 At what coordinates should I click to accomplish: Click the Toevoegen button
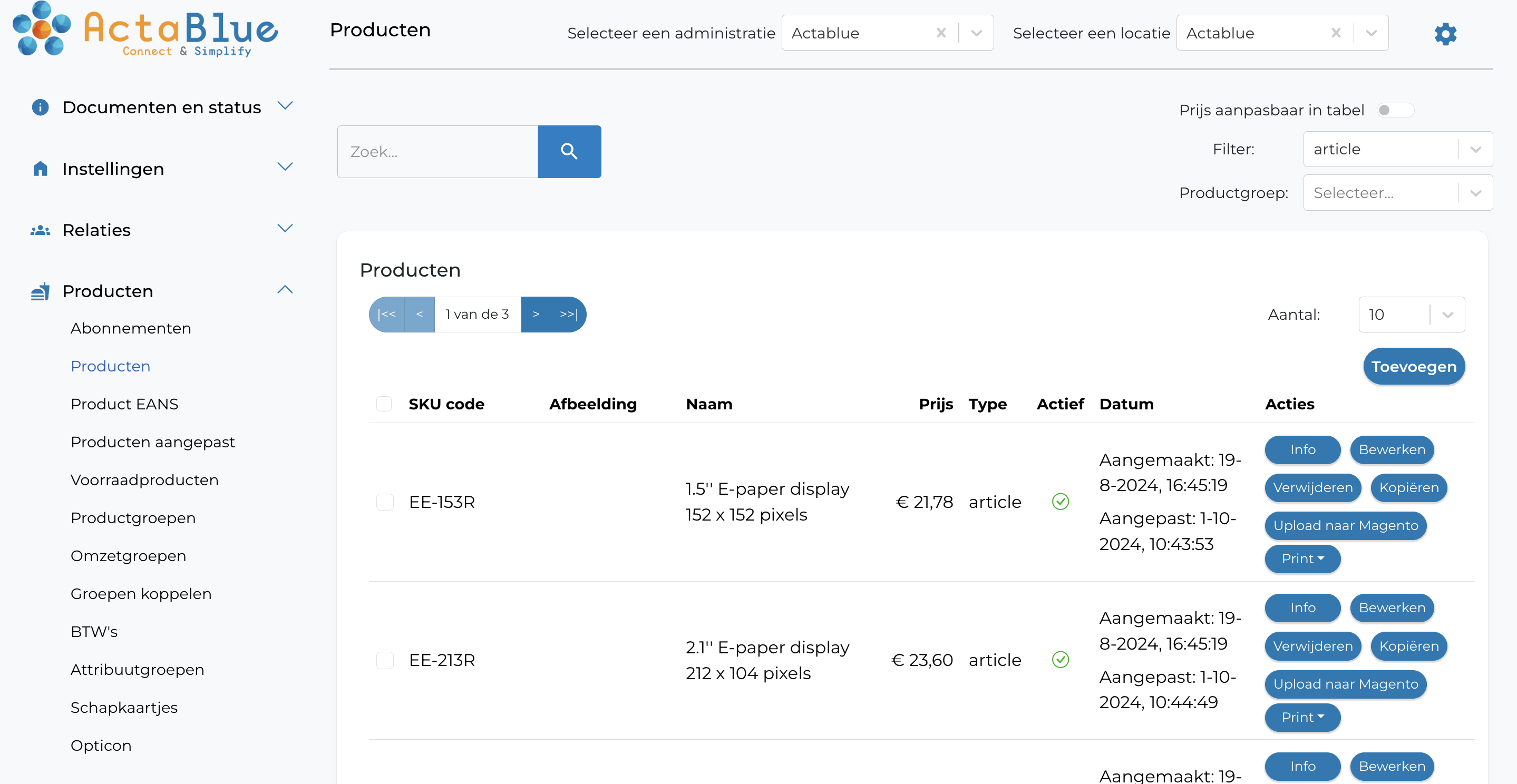point(1414,366)
